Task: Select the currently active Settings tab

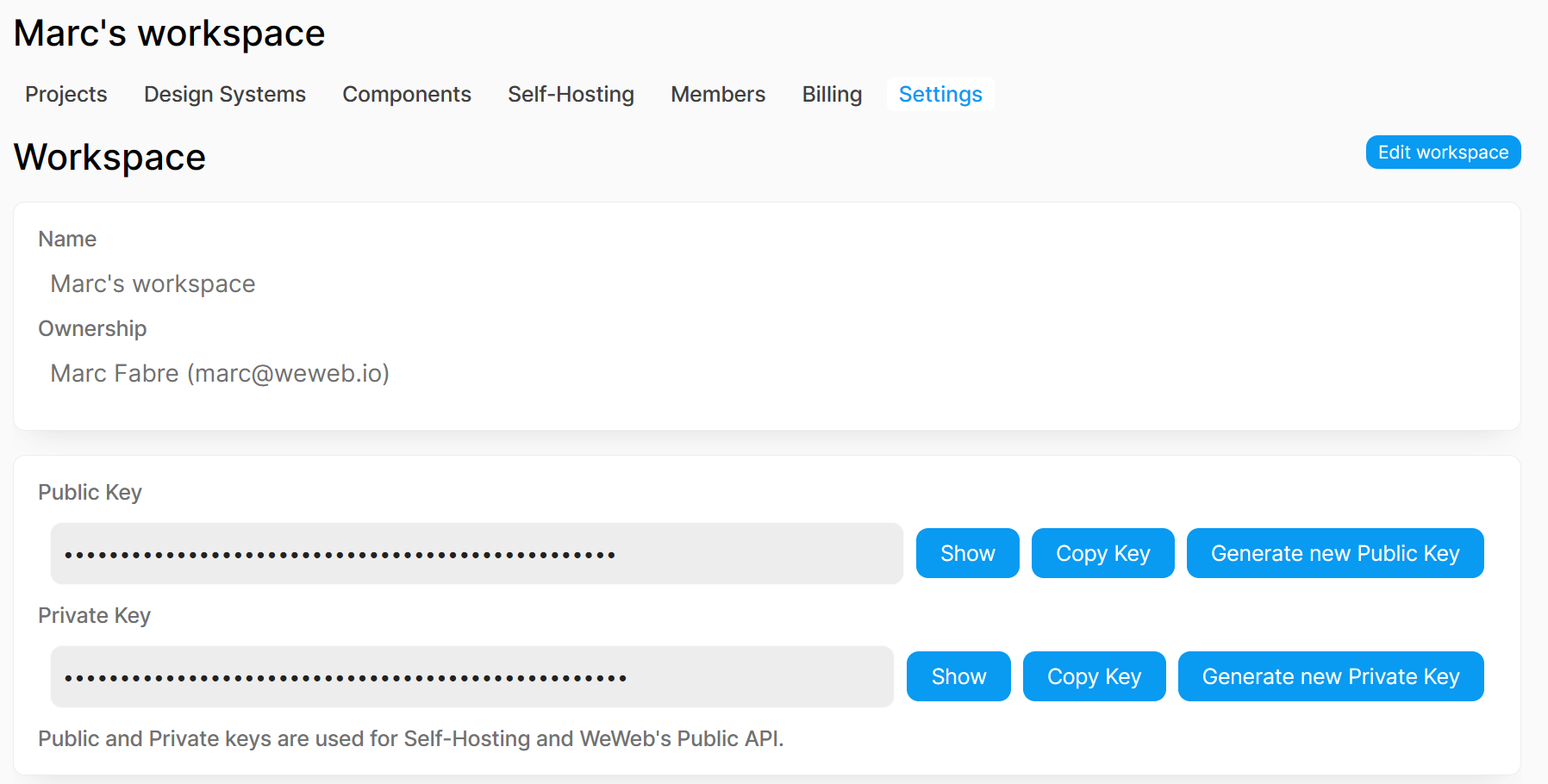Action: (940, 95)
